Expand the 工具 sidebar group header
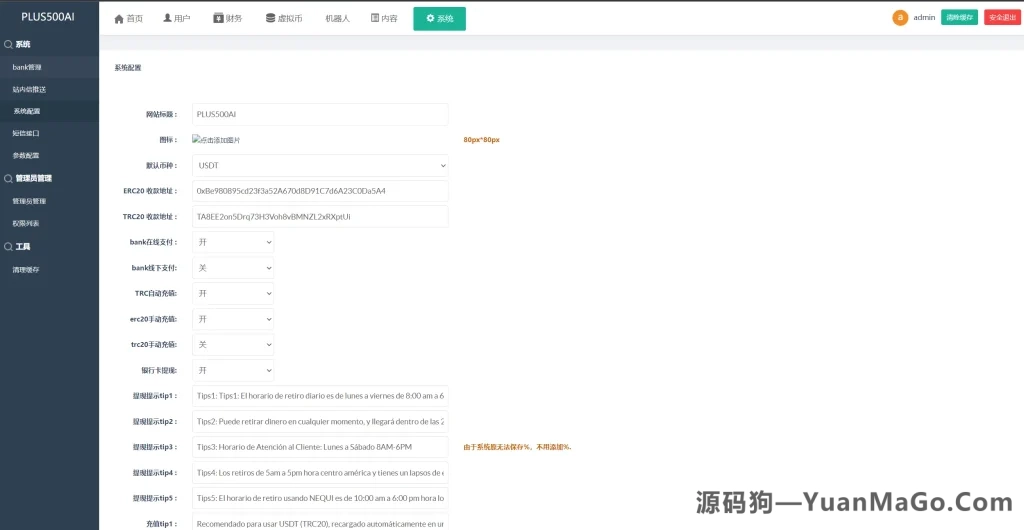 (x=49, y=247)
